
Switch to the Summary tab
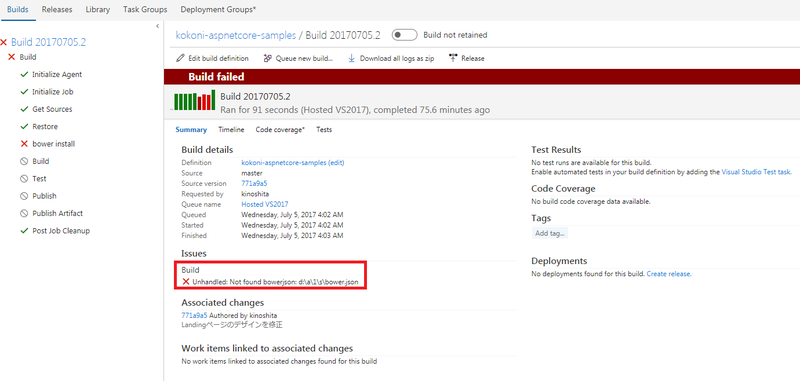[191, 130]
